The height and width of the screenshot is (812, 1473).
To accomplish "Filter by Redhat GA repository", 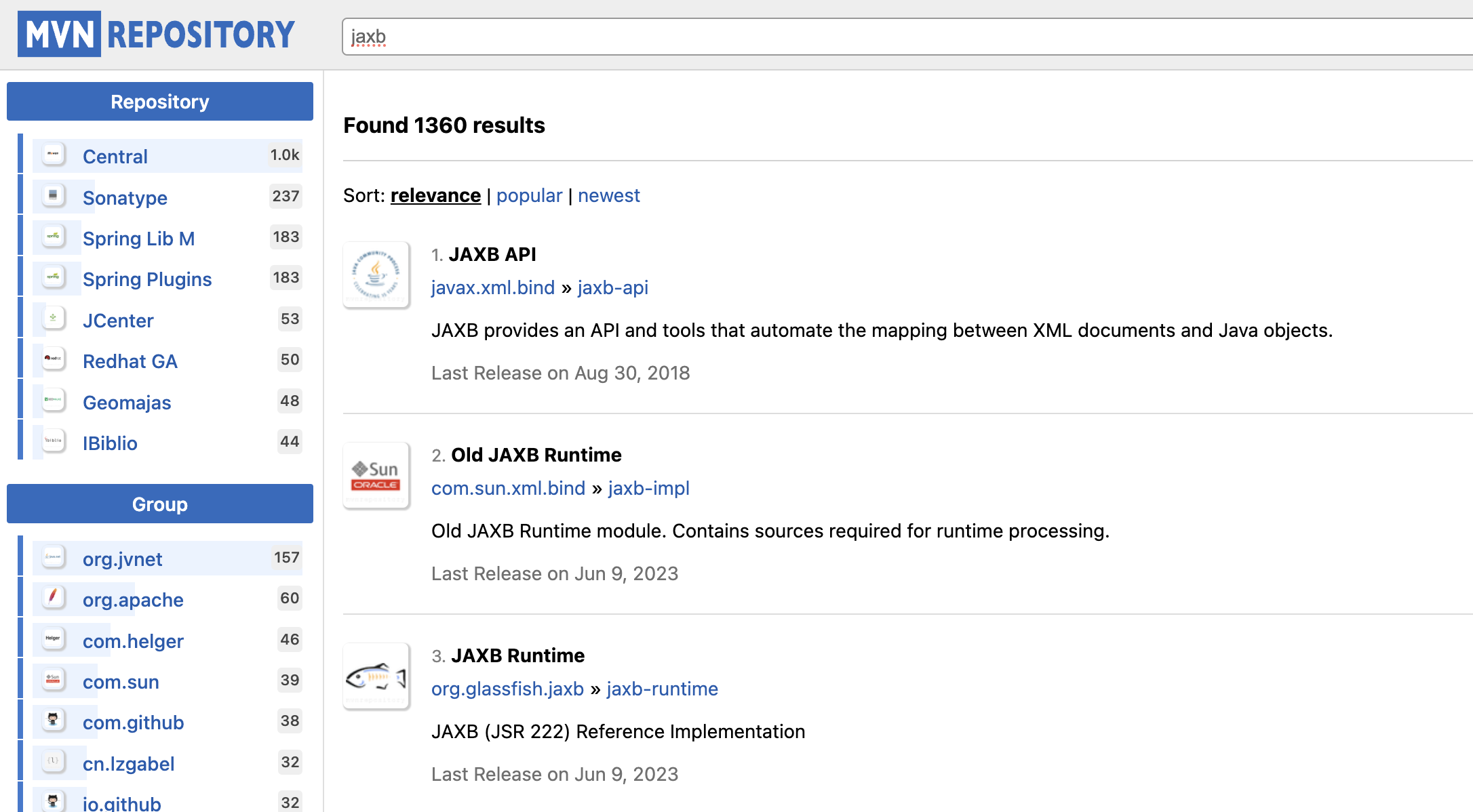I will tap(130, 361).
